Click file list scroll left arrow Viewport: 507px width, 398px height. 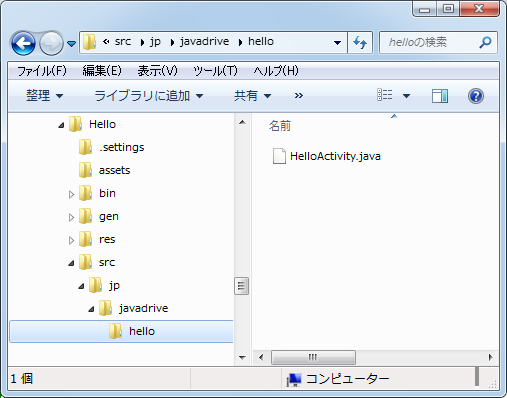point(261,357)
